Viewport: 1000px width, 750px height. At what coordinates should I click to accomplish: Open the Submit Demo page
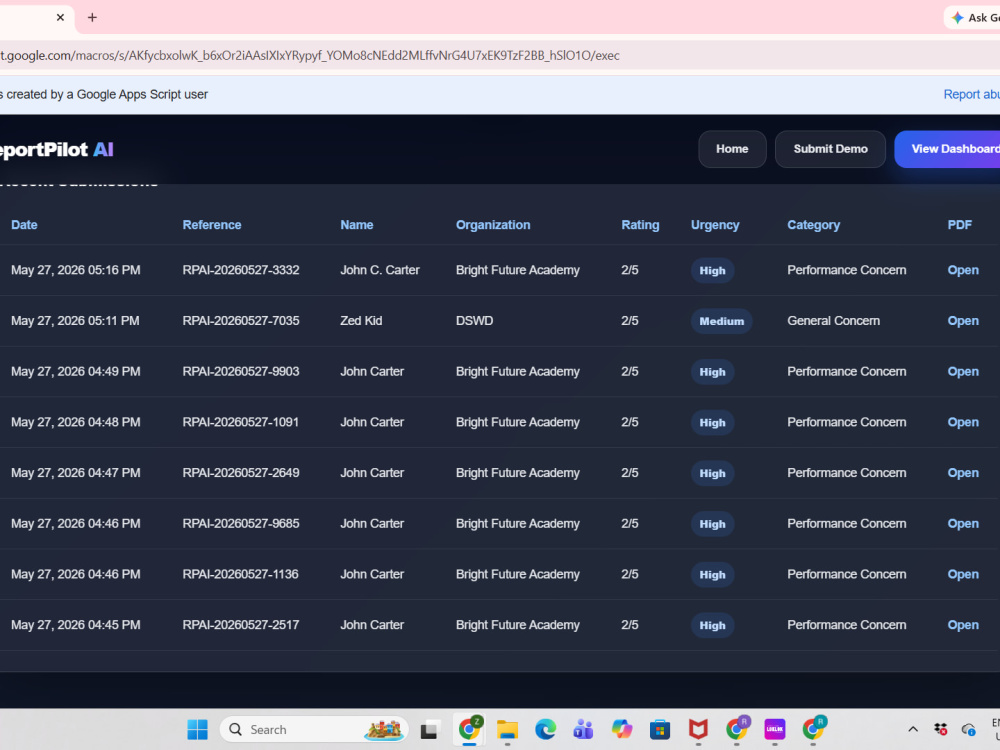point(830,149)
